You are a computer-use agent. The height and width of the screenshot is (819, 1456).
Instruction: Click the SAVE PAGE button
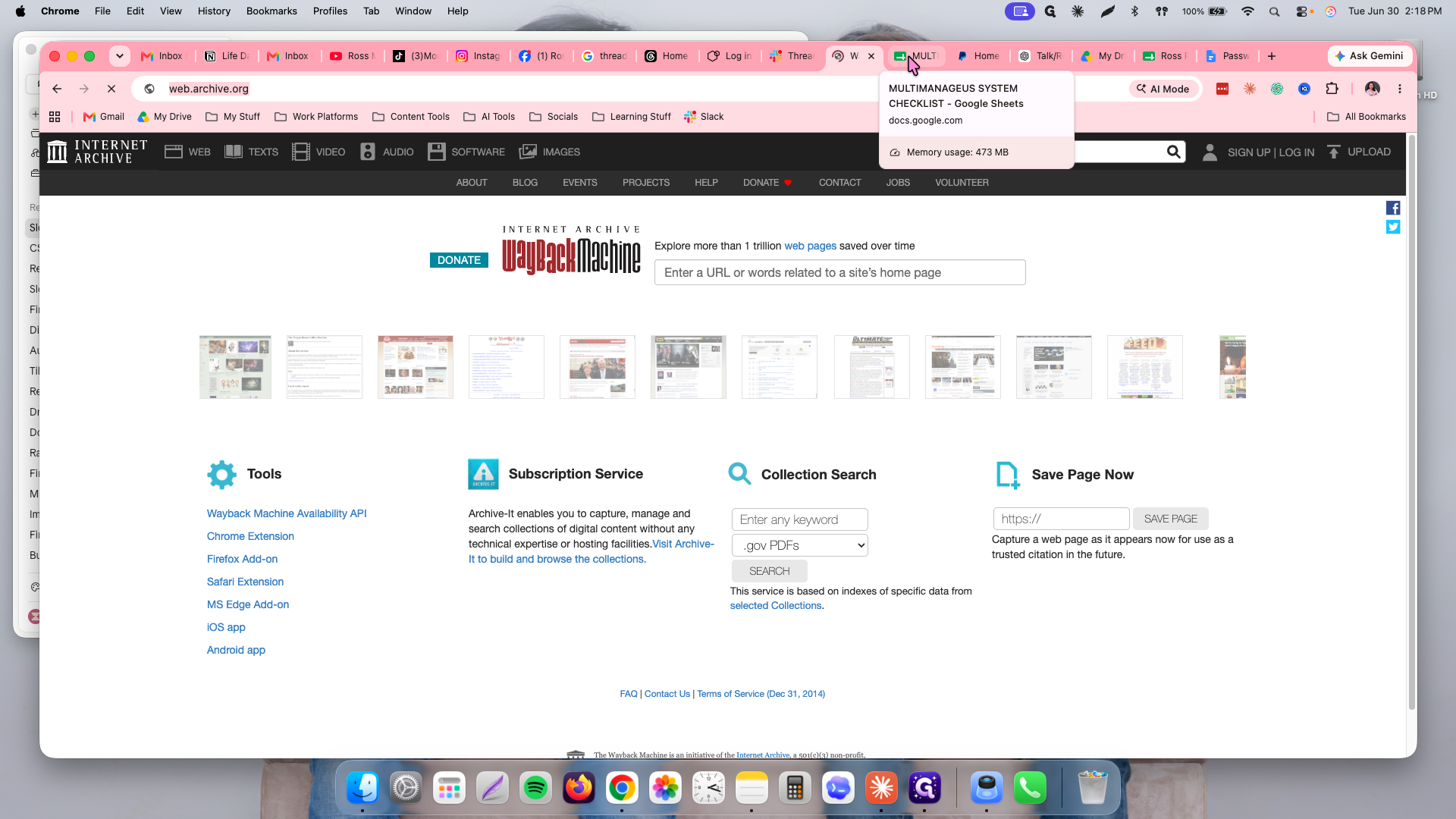point(1170,519)
